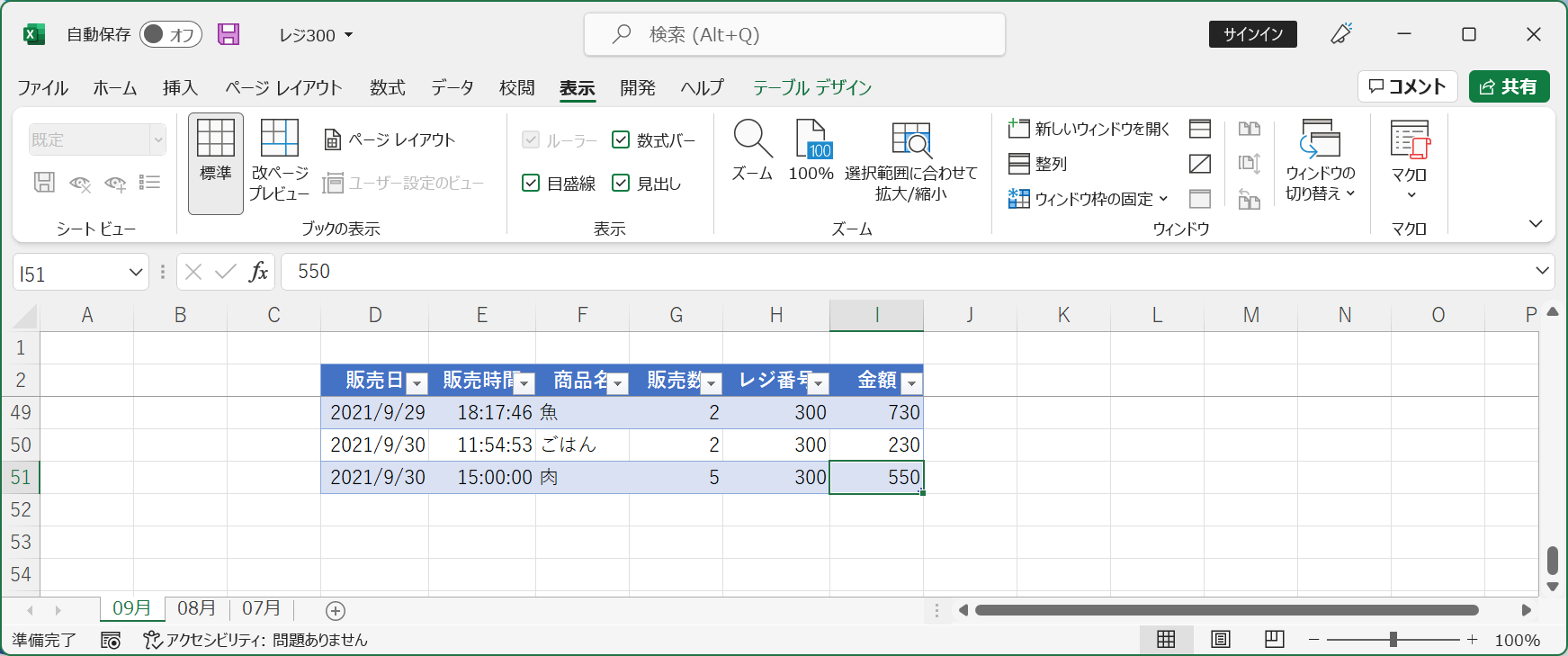Open ウィンドウの切り替え switch windows dropdown

tap(1320, 161)
